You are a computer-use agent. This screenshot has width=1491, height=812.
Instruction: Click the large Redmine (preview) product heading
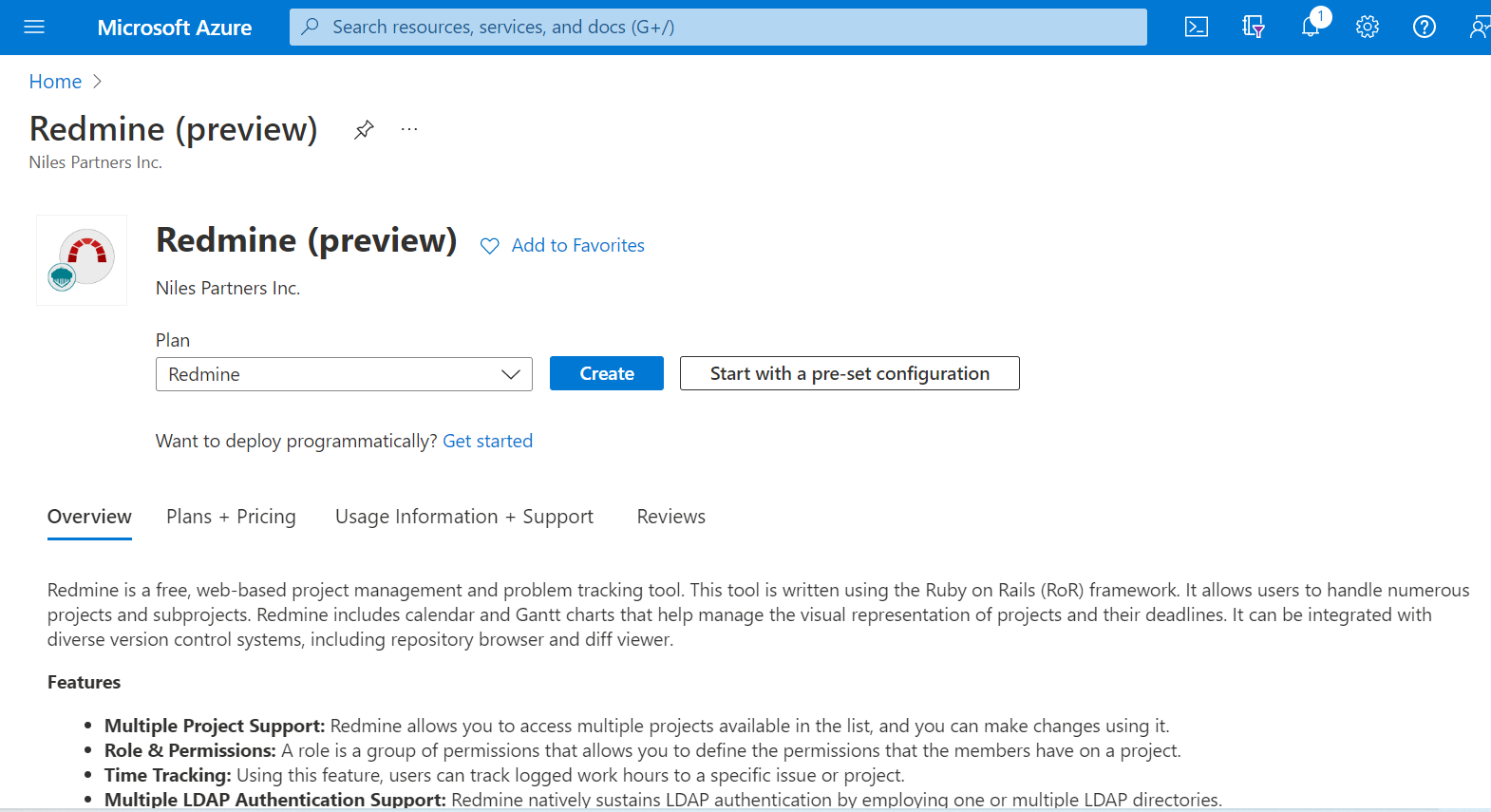click(307, 241)
